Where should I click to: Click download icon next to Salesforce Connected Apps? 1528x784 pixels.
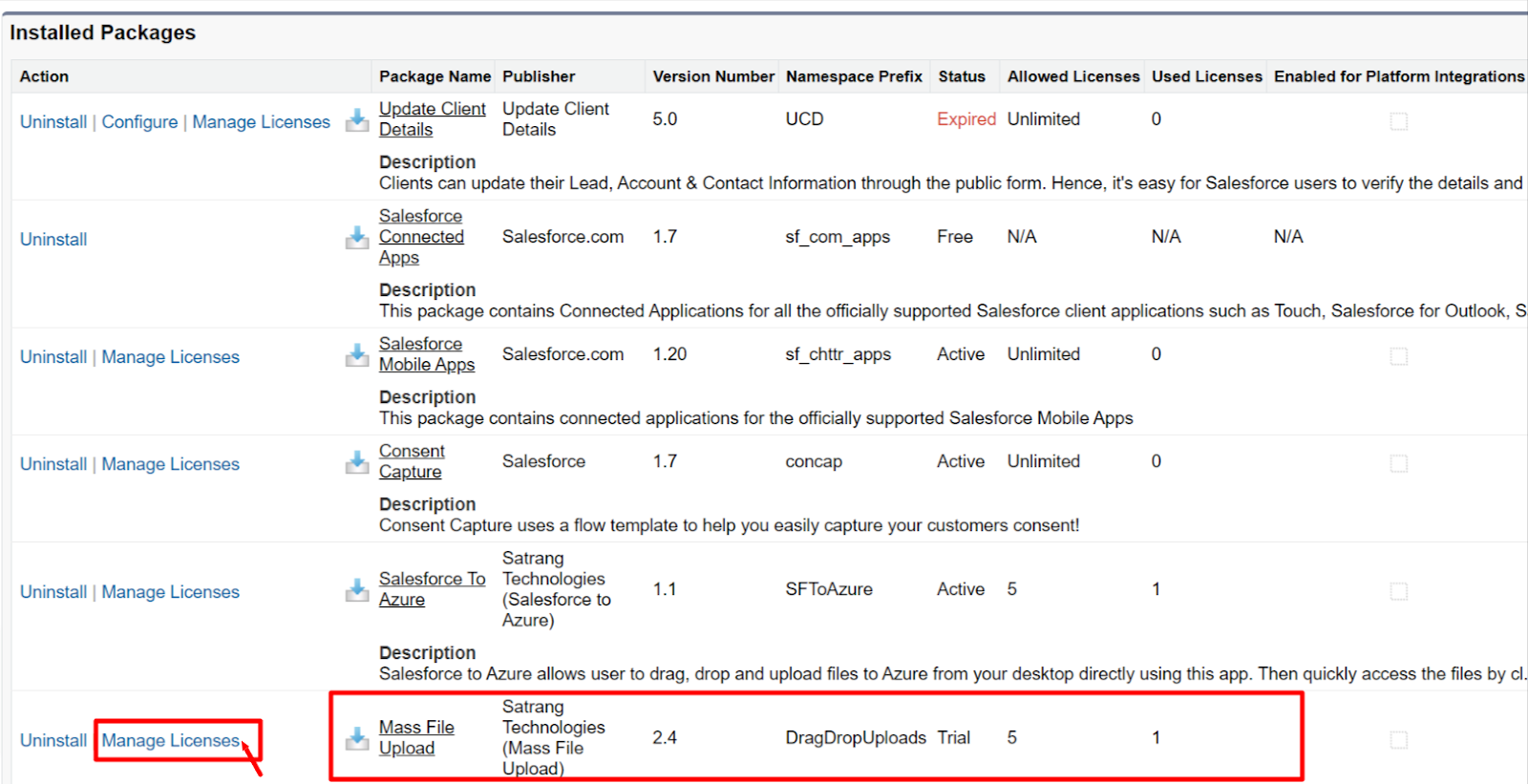[x=357, y=237]
